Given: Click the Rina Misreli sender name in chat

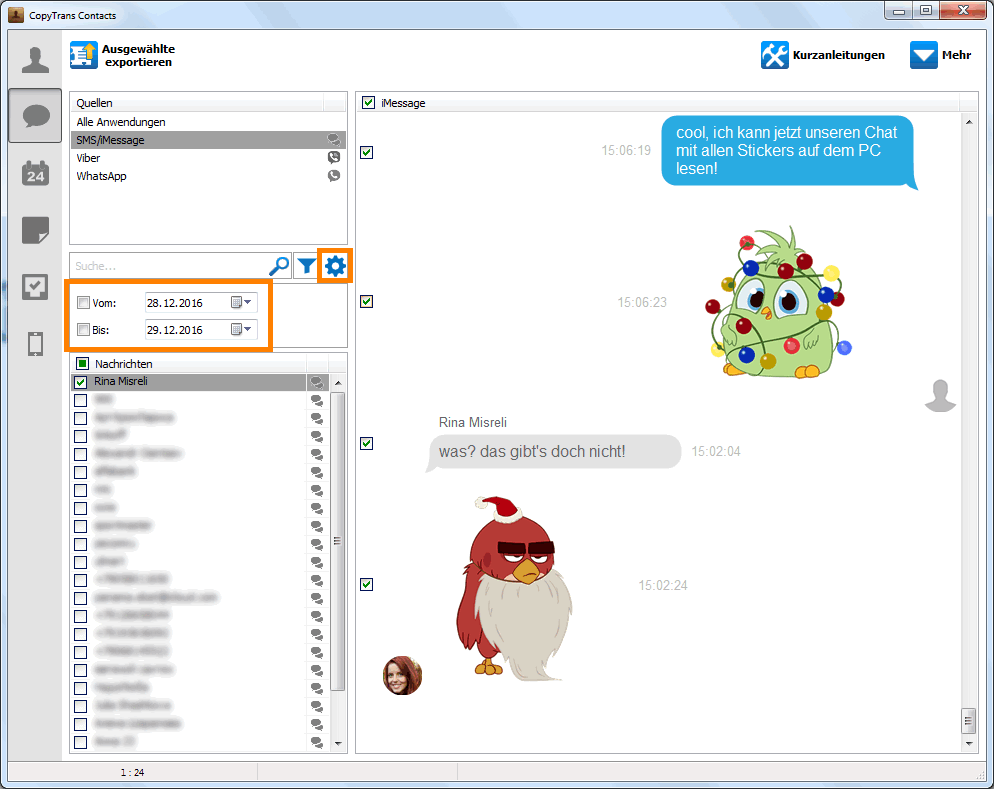Looking at the screenshot, I should coord(472,422).
